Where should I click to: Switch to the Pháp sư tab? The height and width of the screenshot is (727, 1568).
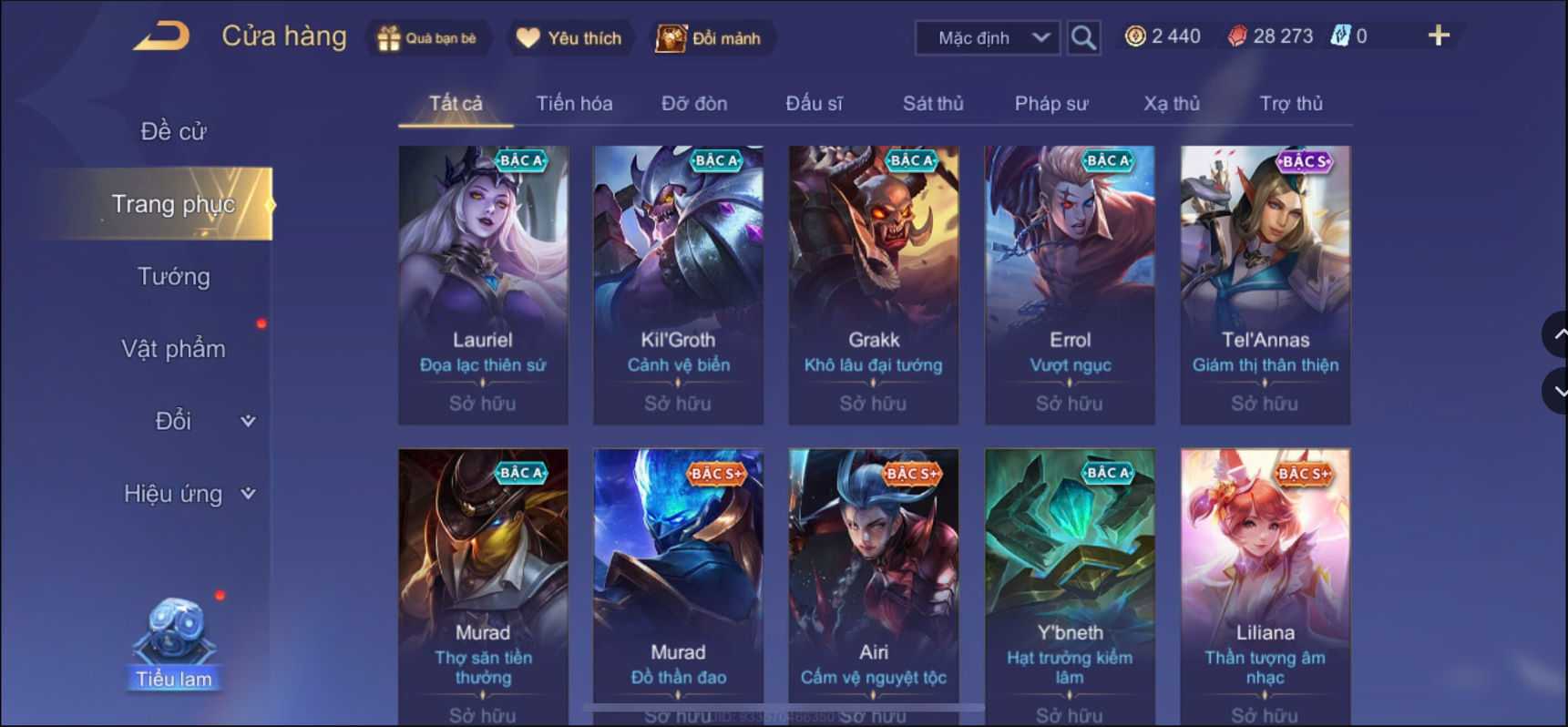click(1051, 104)
